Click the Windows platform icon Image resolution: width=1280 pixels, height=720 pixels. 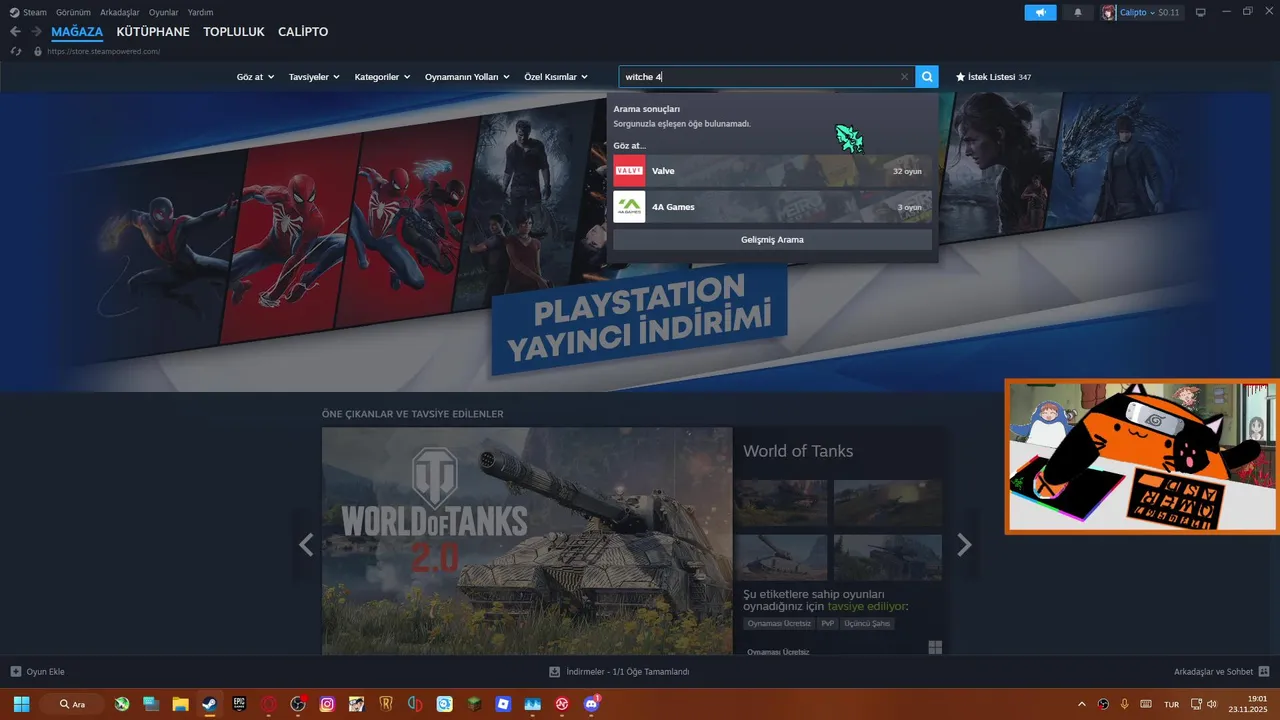(x=935, y=647)
